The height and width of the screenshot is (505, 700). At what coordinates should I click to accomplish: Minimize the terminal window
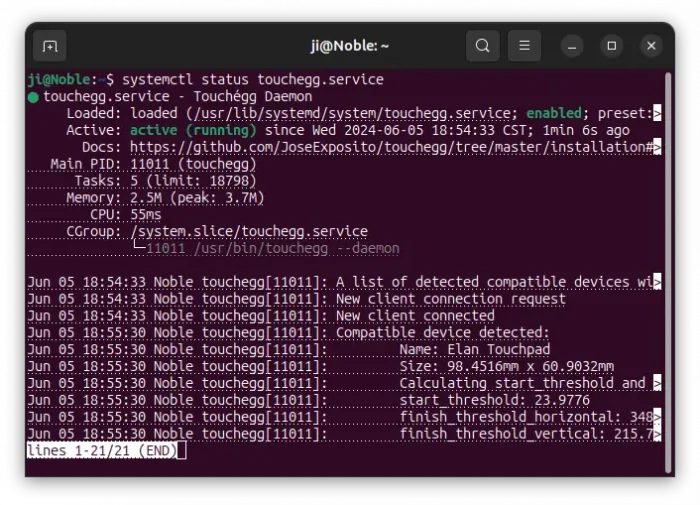pyautogui.click(x=572, y=46)
